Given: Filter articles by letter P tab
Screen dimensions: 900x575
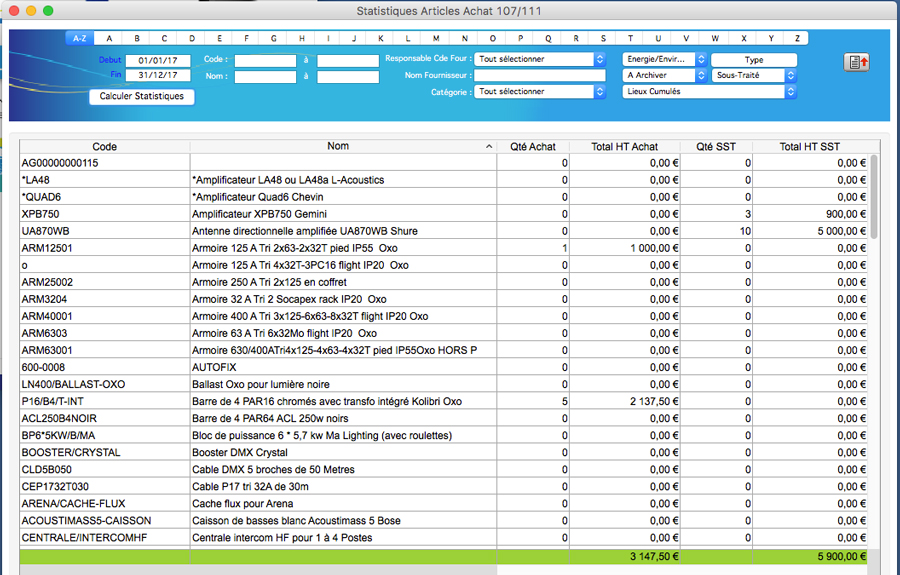Looking at the screenshot, I should point(520,38).
